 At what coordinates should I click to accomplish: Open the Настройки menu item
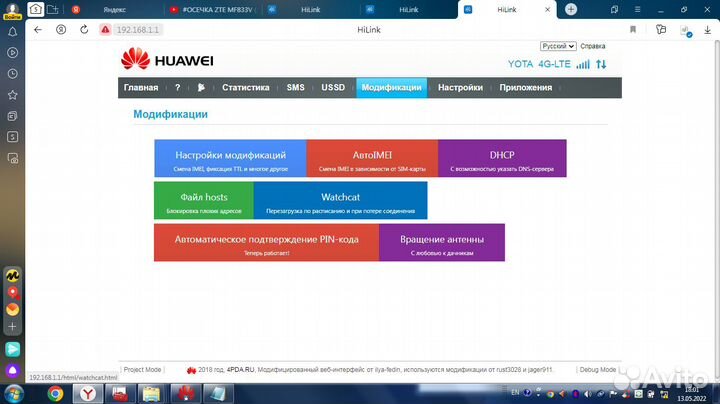pyautogui.click(x=460, y=88)
